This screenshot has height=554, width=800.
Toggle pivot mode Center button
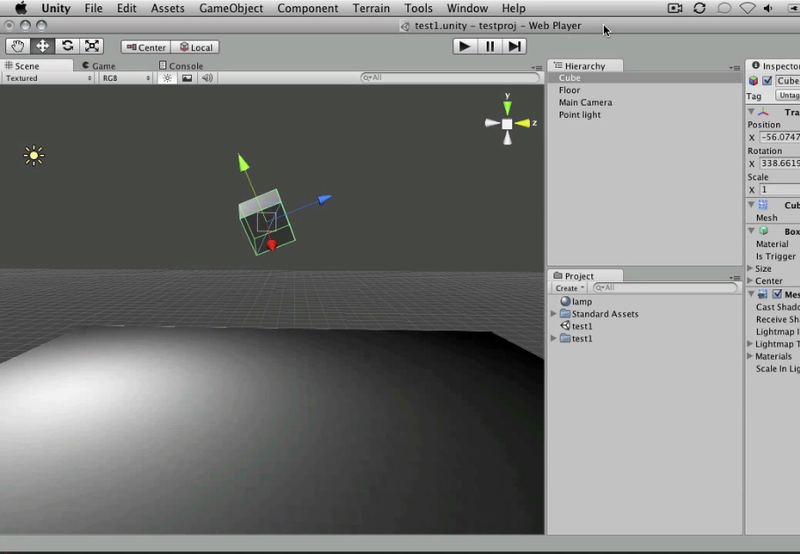[x=146, y=47]
